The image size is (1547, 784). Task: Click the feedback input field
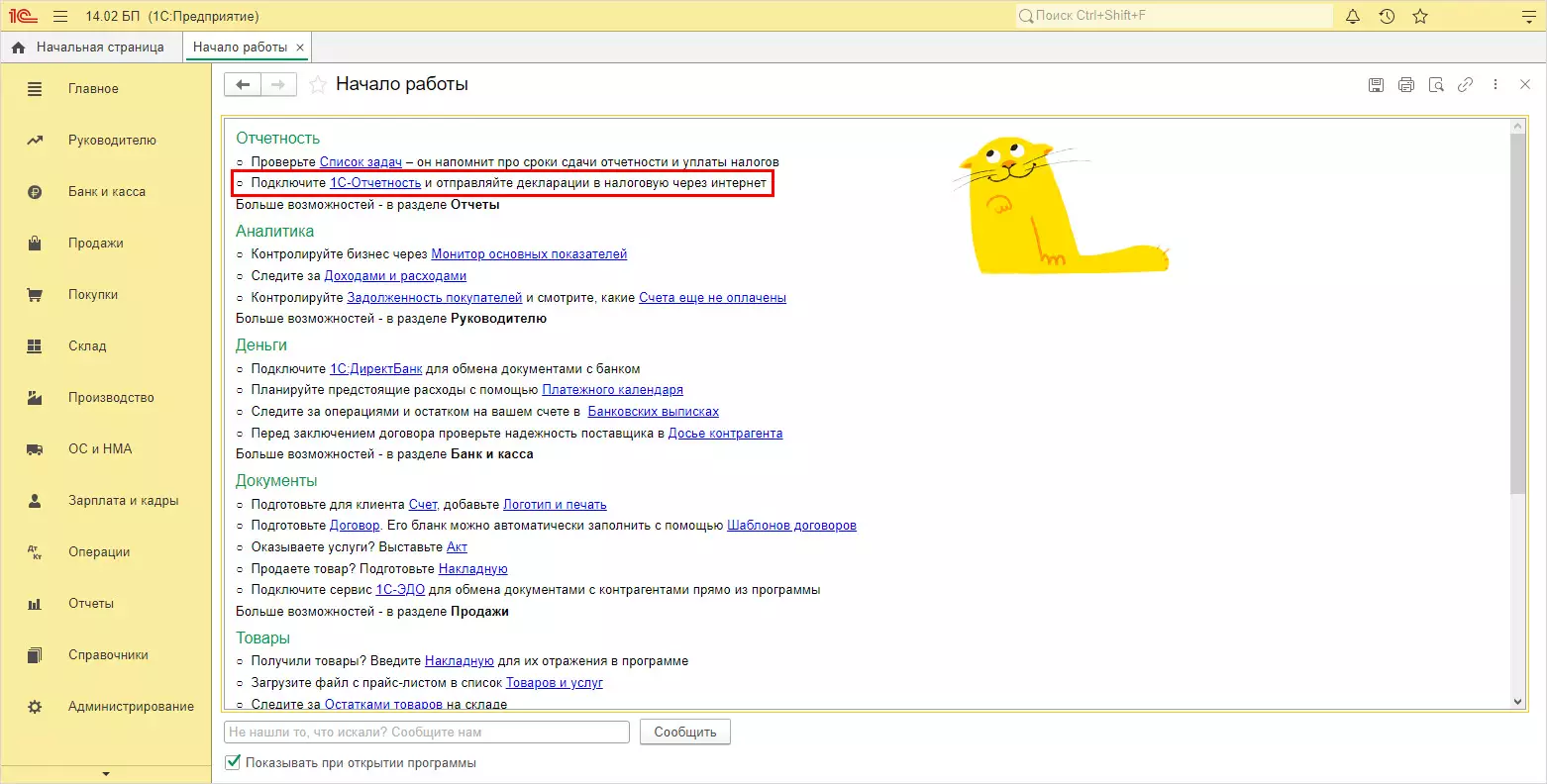(x=427, y=733)
